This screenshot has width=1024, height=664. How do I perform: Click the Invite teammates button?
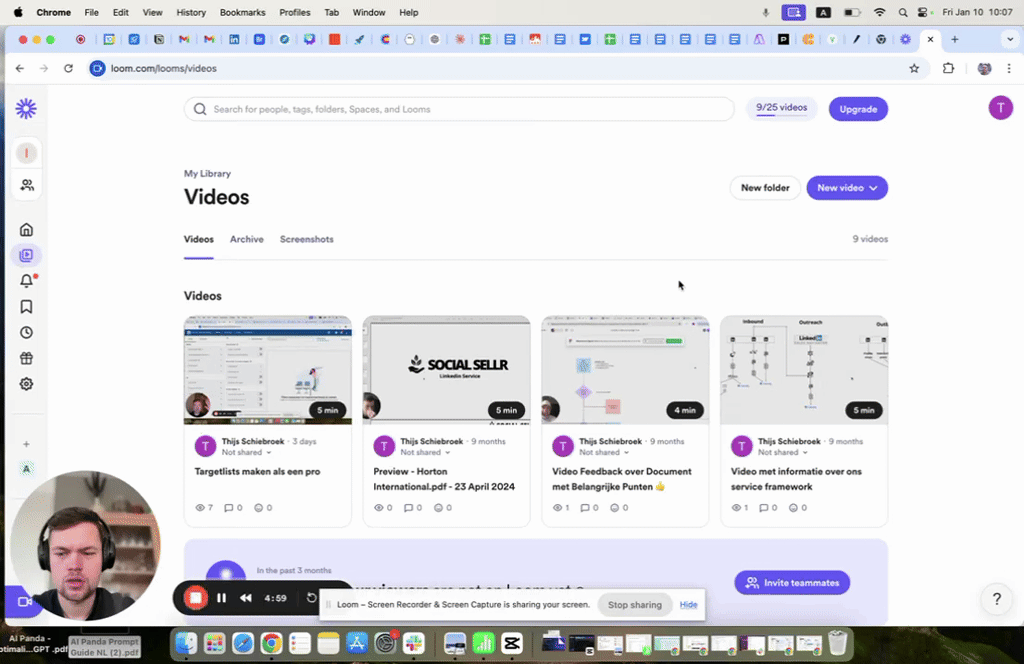click(792, 582)
